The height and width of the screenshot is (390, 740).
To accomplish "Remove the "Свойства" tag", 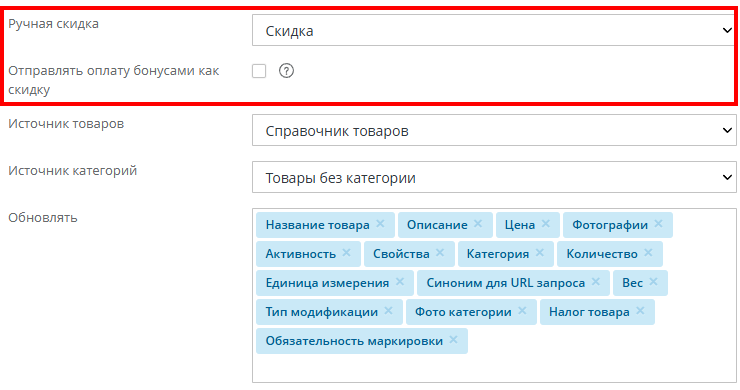I will pos(440,253).
